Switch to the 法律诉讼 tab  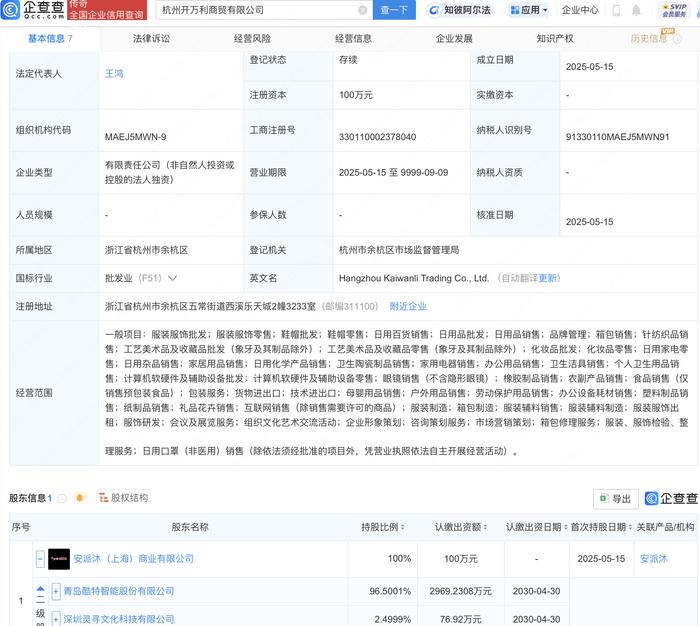pyautogui.click(x=151, y=39)
